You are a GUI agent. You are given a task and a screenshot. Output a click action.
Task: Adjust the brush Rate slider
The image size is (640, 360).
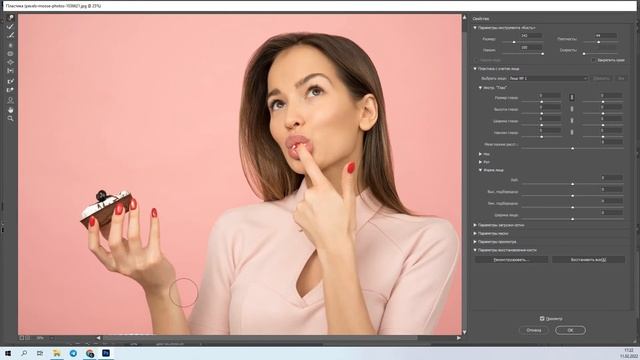[584, 53]
